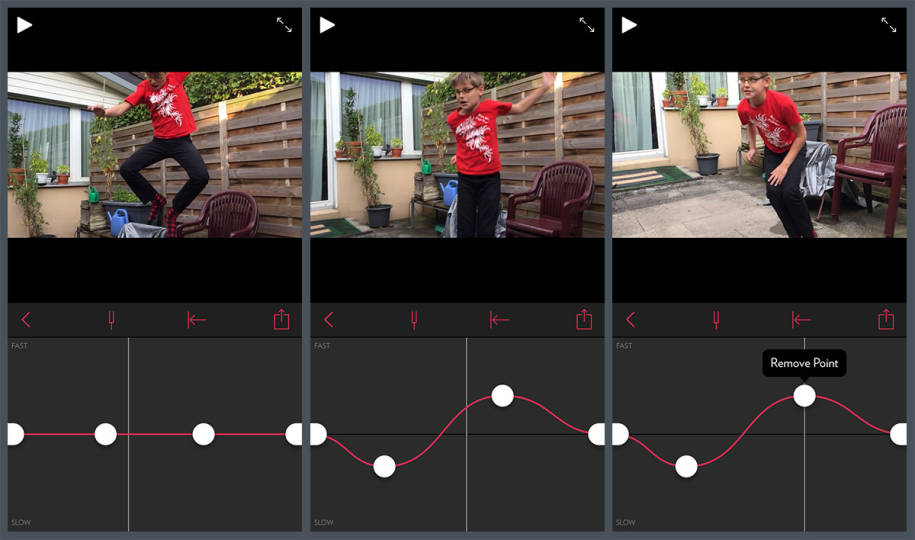Open the tuning fork audio icon in left panel

(111, 320)
